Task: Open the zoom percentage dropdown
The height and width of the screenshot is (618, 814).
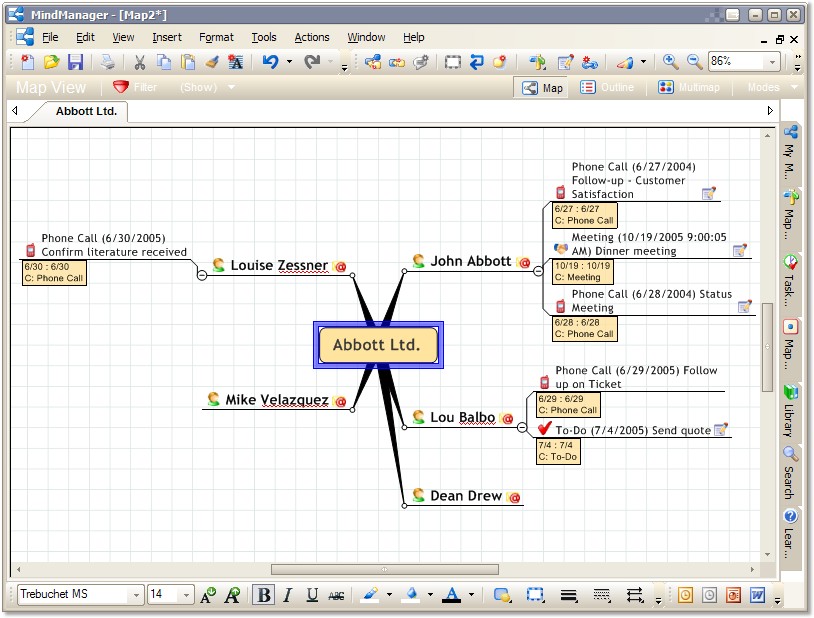Action: coord(772,62)
